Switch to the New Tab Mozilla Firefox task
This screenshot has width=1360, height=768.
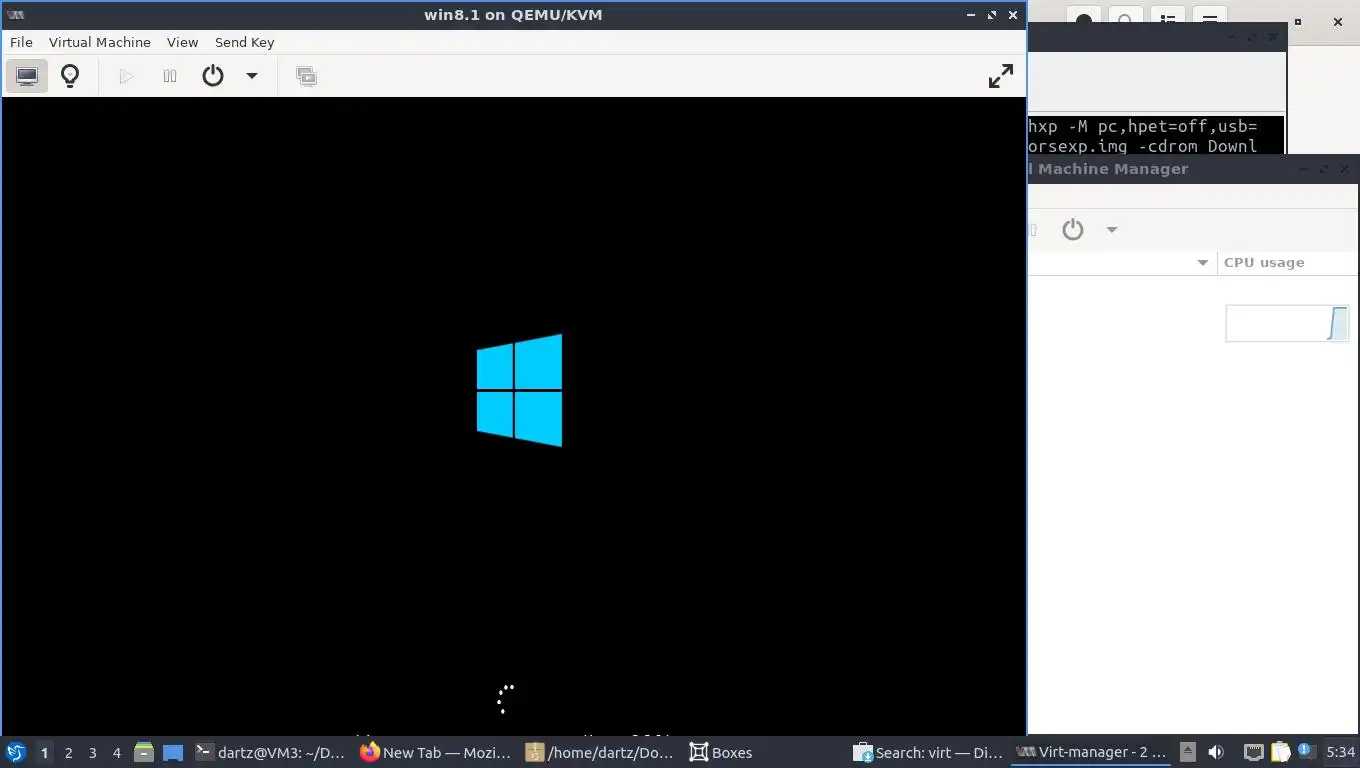(436, 752)
